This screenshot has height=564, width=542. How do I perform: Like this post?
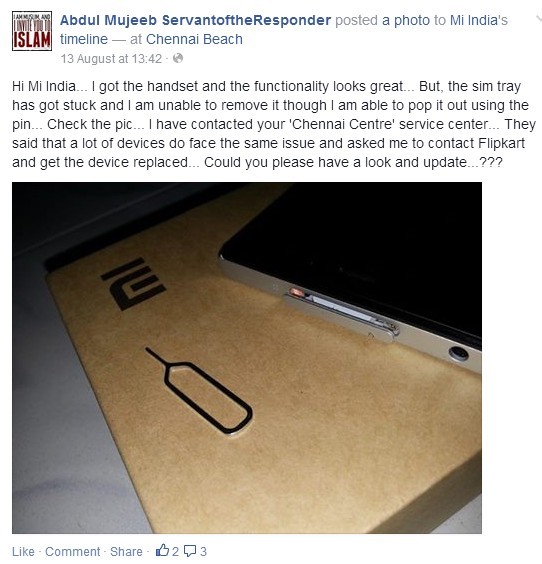point(23,551)
